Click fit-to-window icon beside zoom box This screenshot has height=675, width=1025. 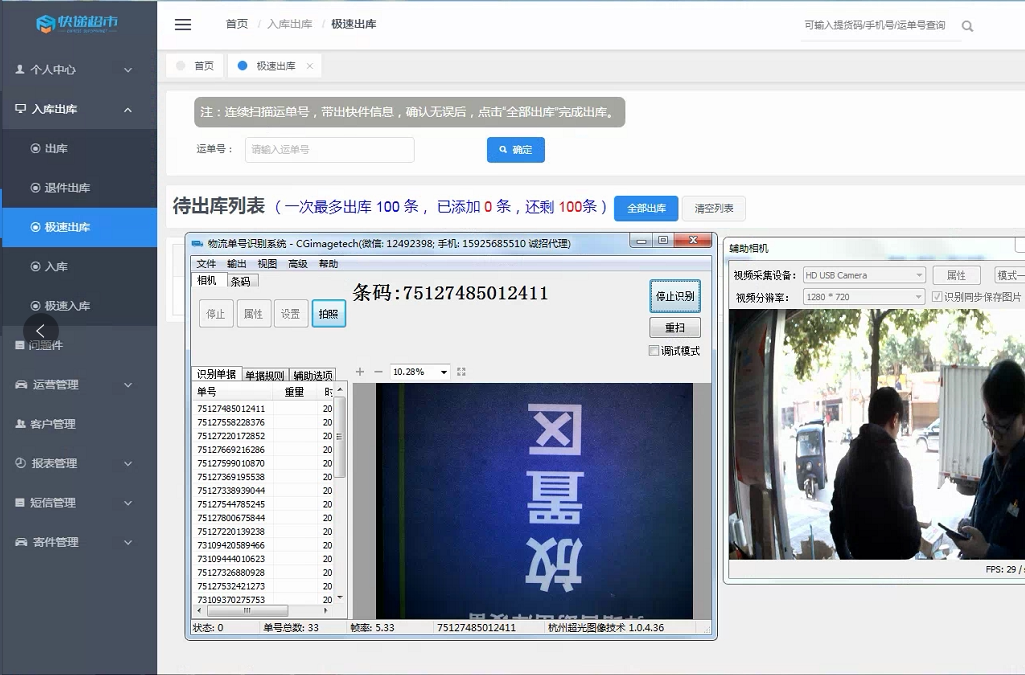click(462, 372)
